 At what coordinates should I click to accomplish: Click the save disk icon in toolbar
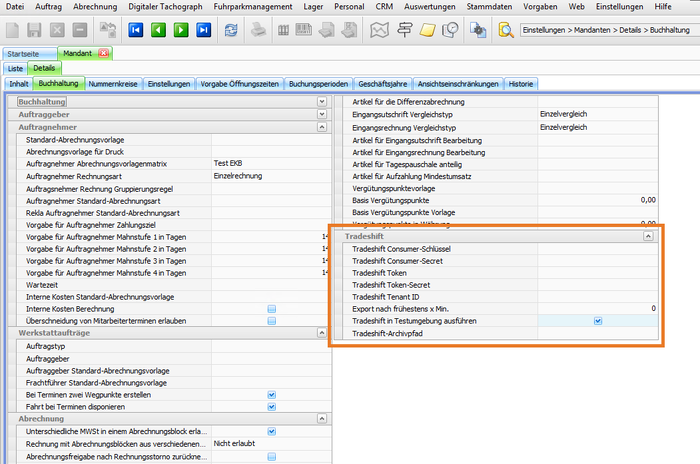click(x=35, y=30)
